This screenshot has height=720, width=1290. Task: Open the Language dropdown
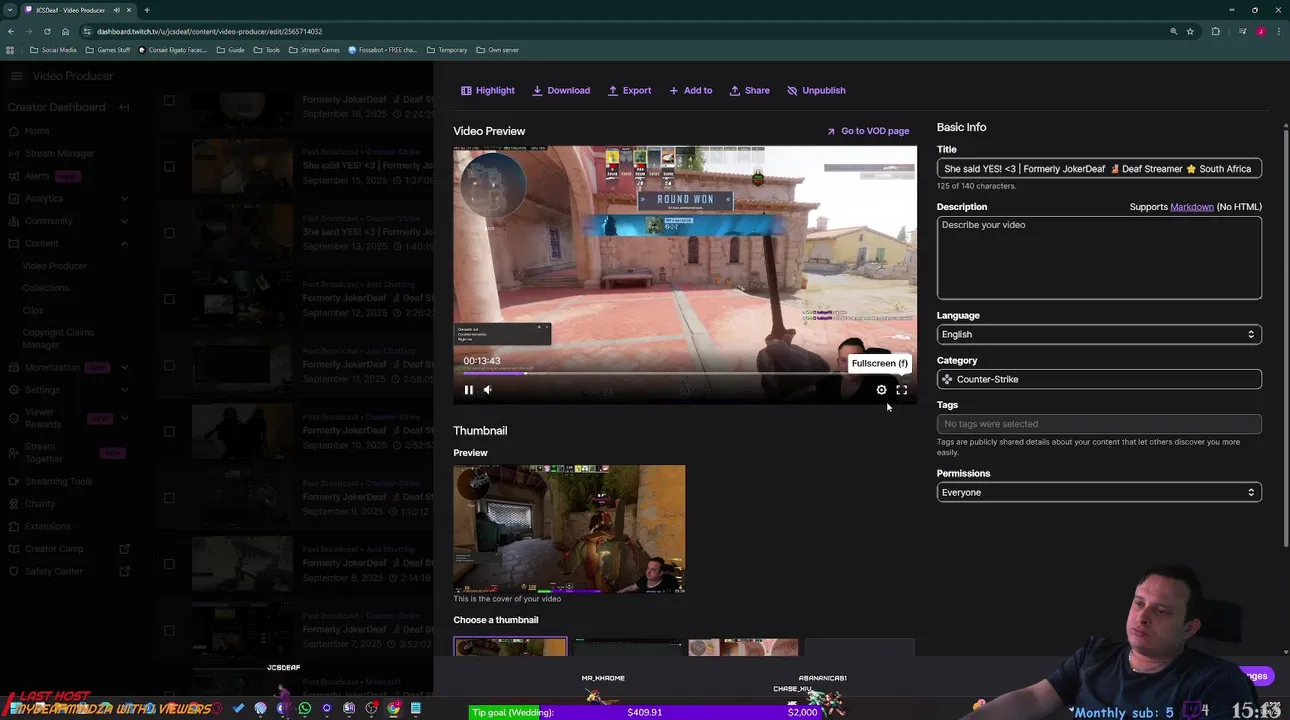[x=1099, y=334]
